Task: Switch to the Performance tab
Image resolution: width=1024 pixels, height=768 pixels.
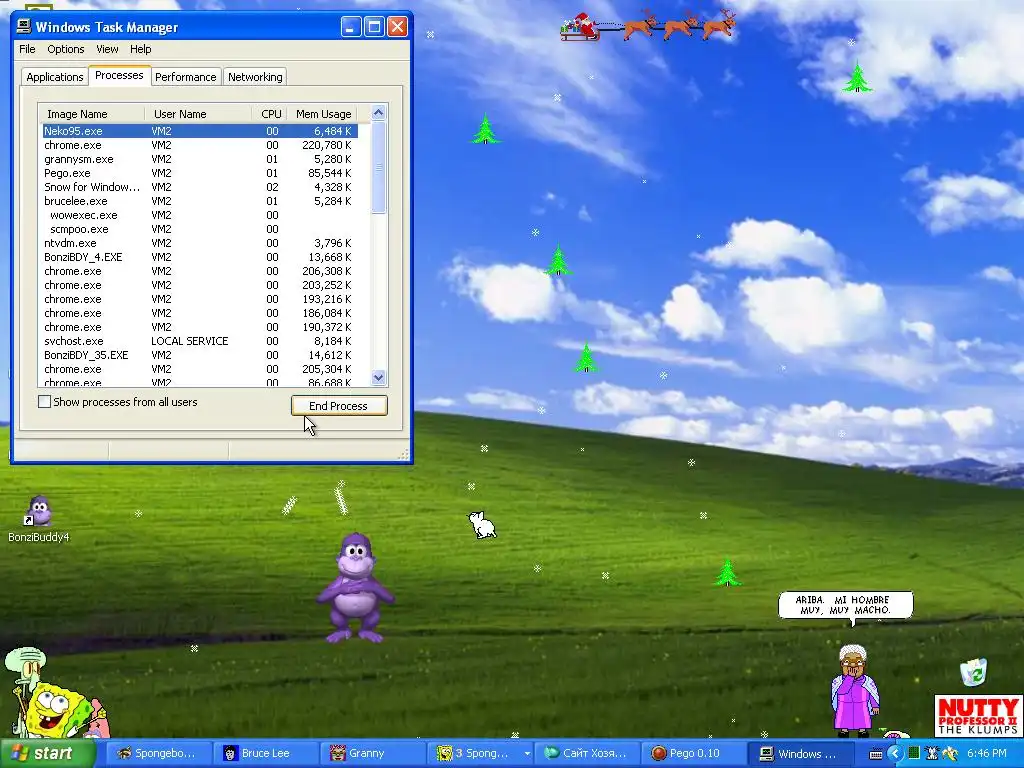Action: [x=185, y=77]
